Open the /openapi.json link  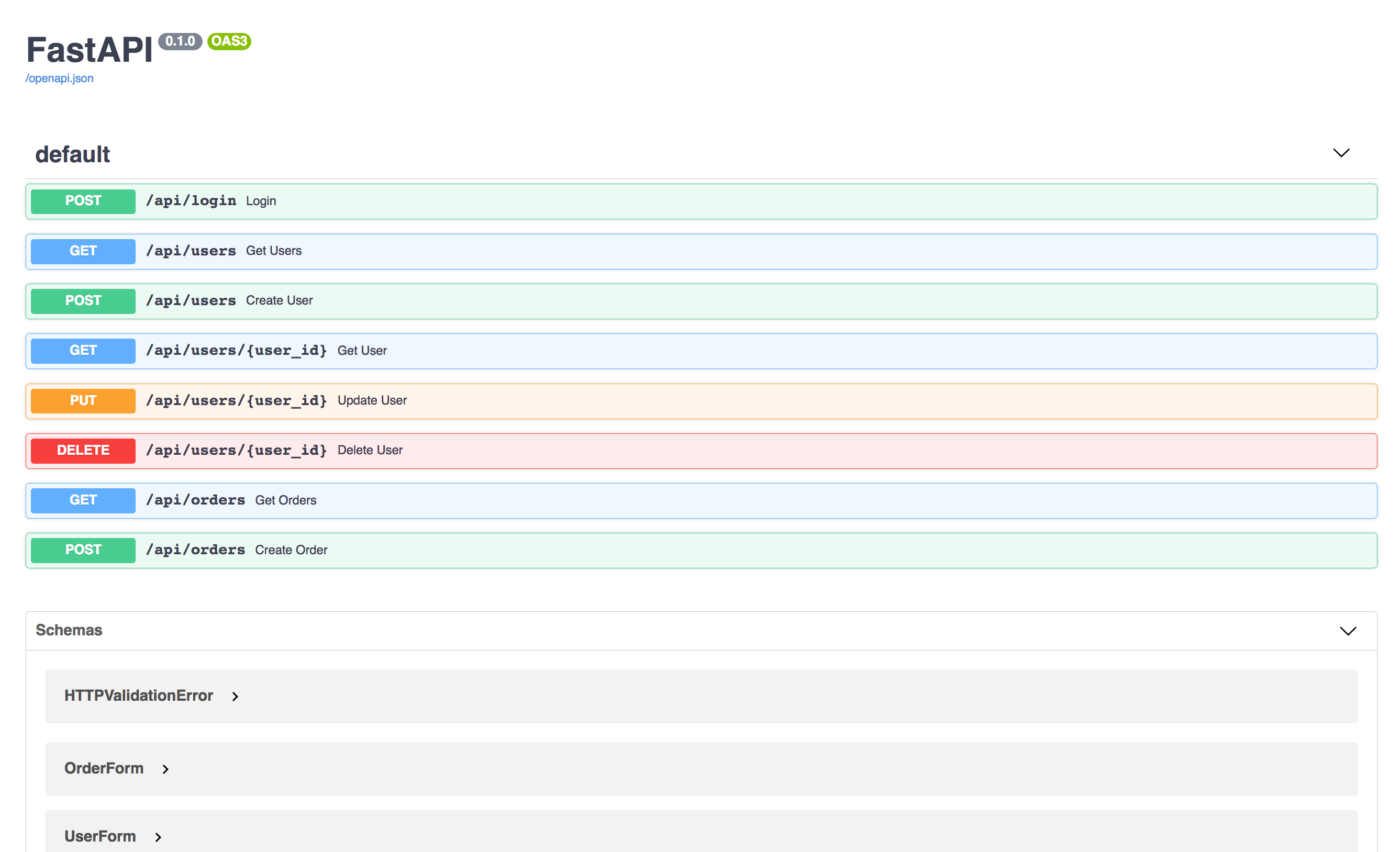tap(59, 79)
